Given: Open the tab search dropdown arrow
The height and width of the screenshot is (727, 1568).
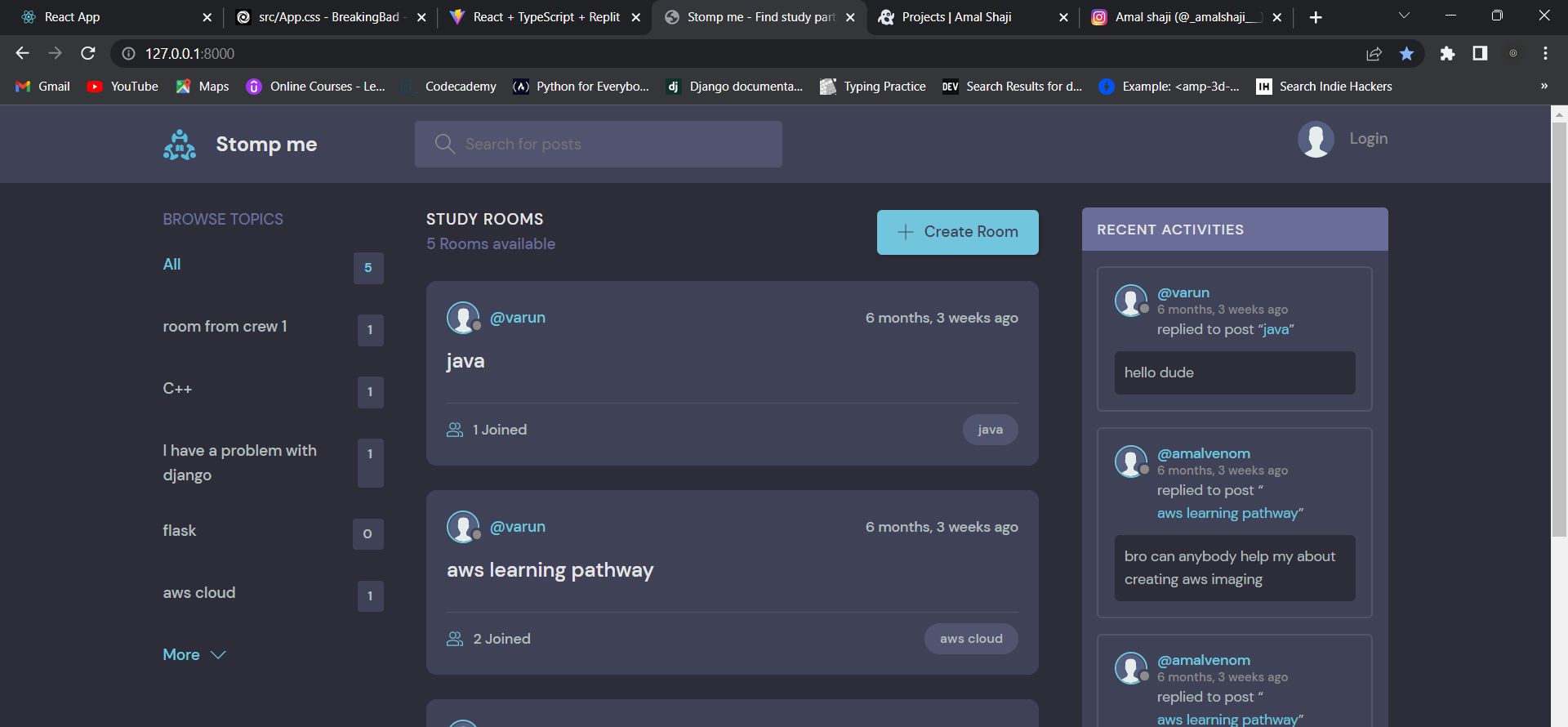Looking at the screenshot, I should [1404, 16].
